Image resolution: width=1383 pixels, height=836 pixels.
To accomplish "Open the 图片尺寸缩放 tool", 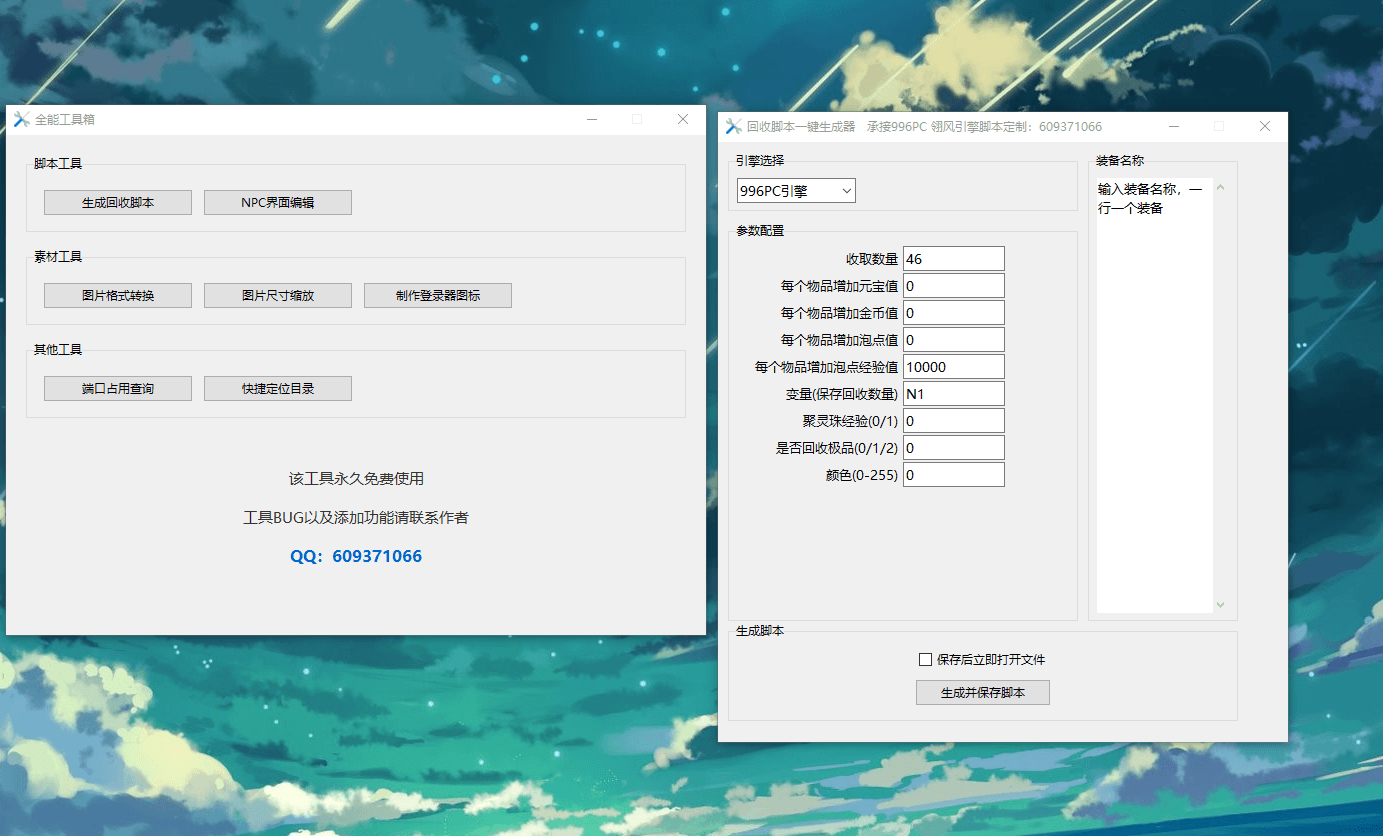I will click(278, 295).
